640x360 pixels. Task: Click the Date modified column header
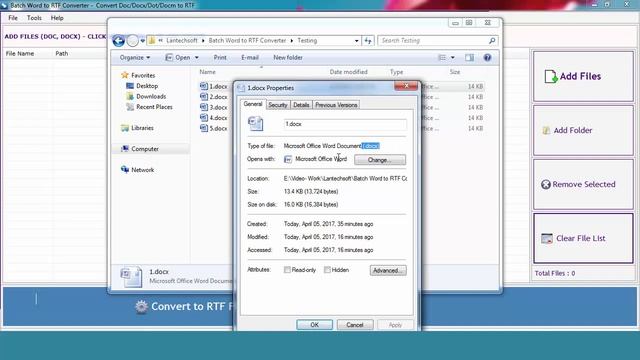pyautogui.click(x=349, y=72)
